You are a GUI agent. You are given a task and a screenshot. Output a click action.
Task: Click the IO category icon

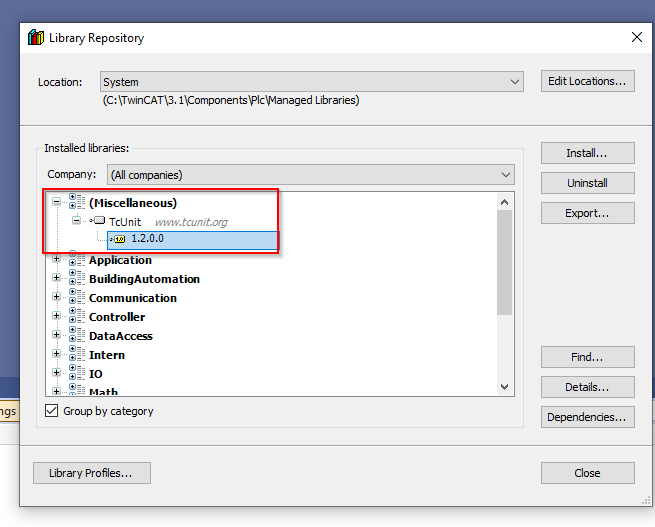click(76, 372)
